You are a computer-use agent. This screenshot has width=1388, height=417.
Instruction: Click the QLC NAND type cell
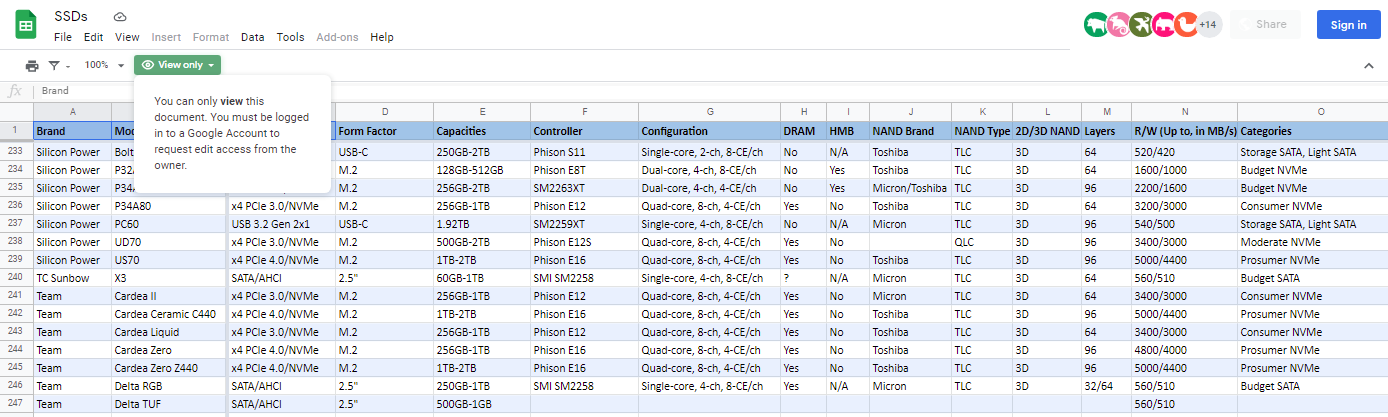982,242
